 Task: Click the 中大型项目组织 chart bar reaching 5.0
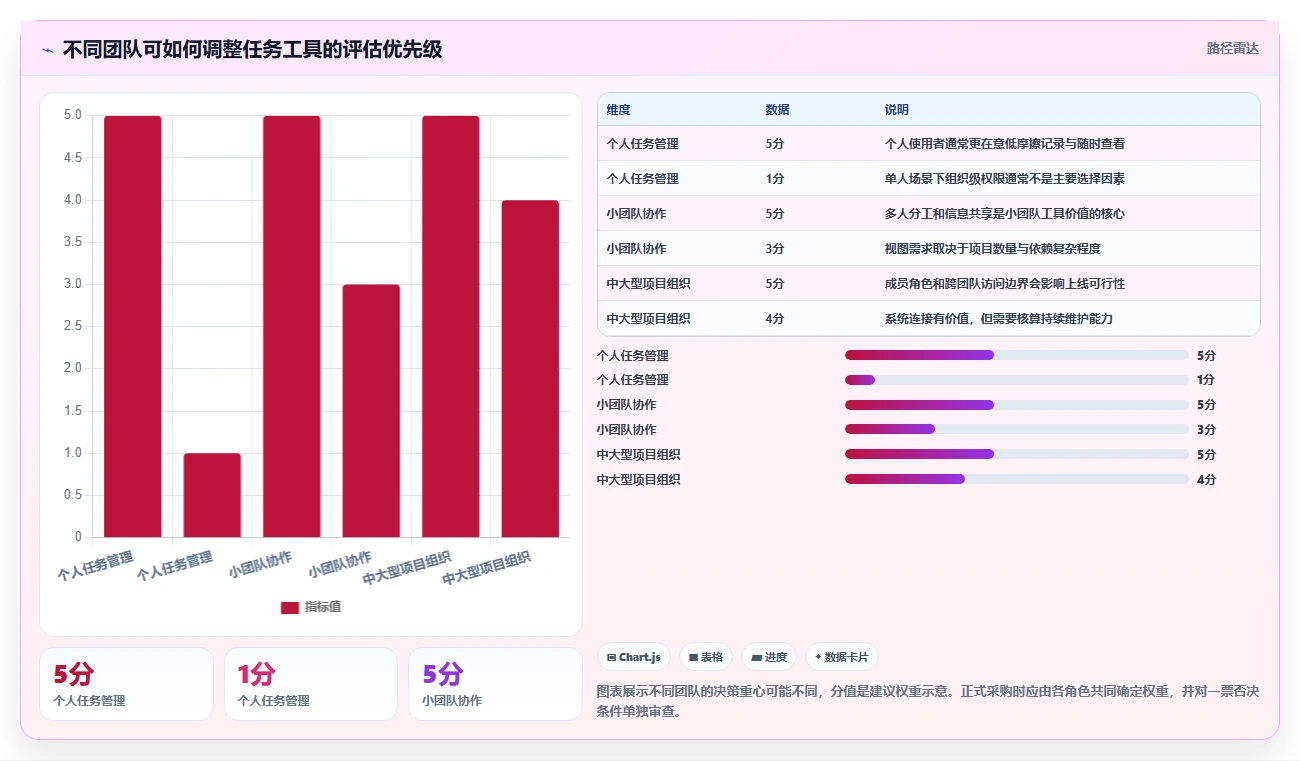pos(451,327)
